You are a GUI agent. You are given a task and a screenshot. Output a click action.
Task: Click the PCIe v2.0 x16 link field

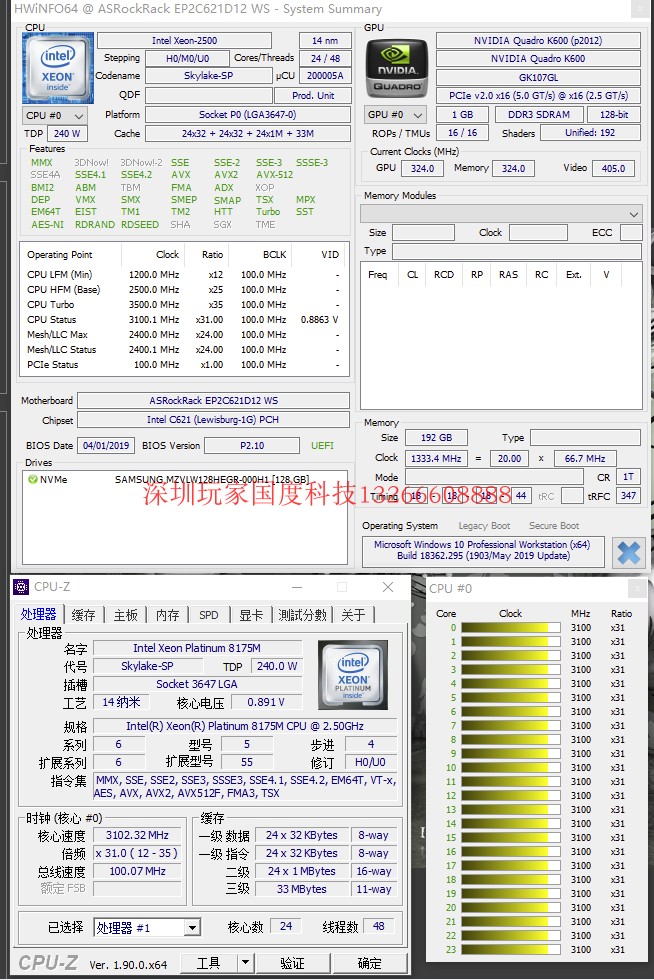click(x=538, y=96)
